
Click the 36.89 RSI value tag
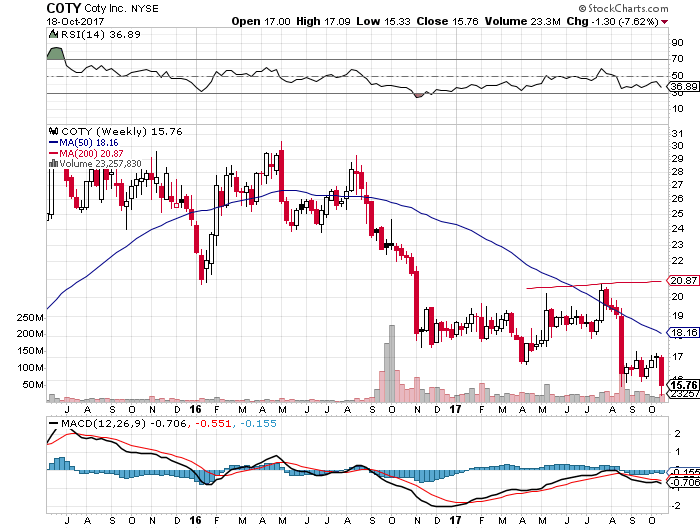(x=681, y=87)
